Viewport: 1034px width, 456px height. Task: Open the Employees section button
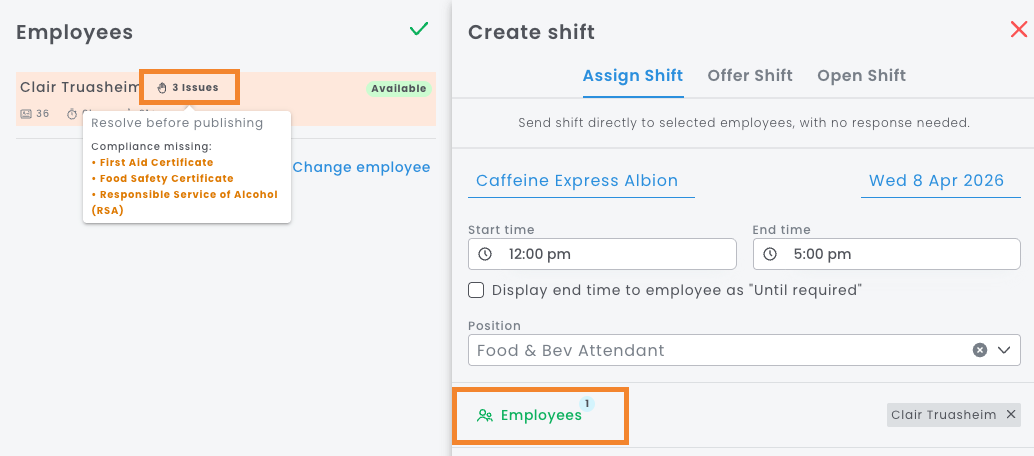tap(540, 415)
